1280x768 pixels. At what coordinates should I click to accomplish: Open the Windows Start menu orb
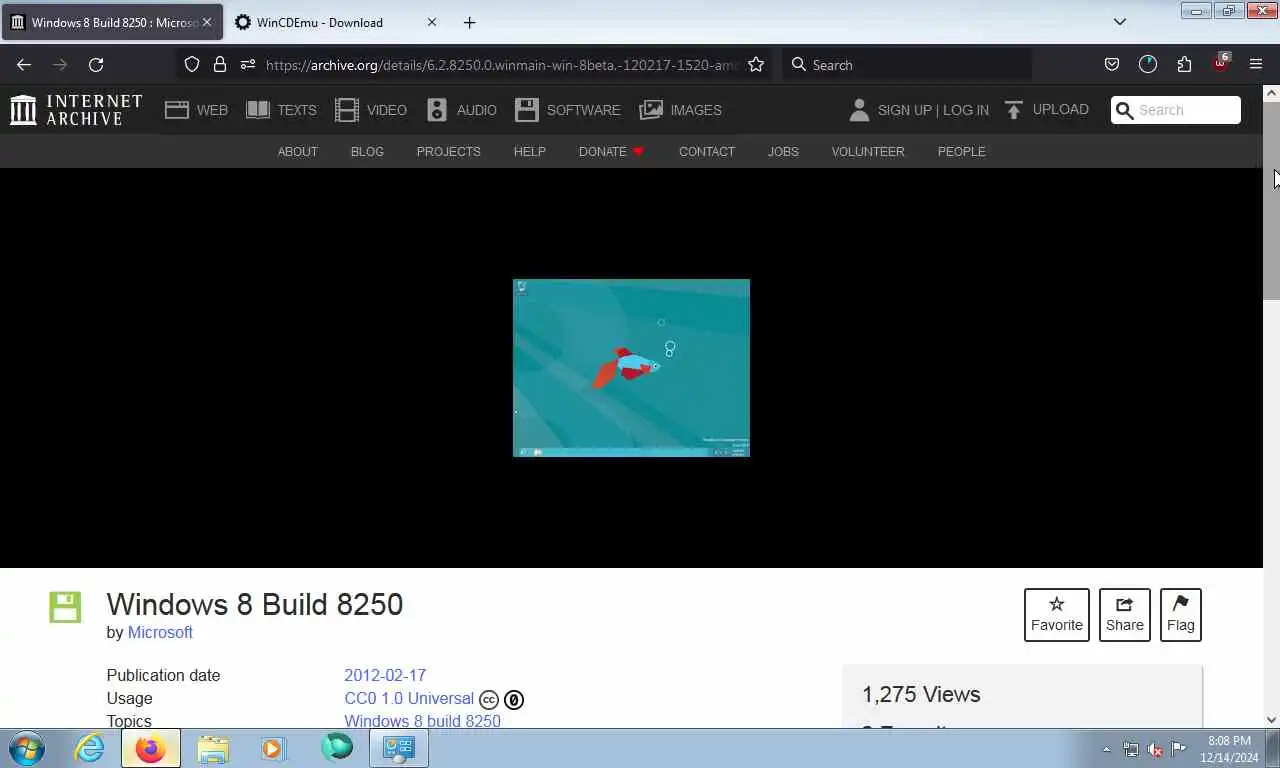(x=27, y=748)
